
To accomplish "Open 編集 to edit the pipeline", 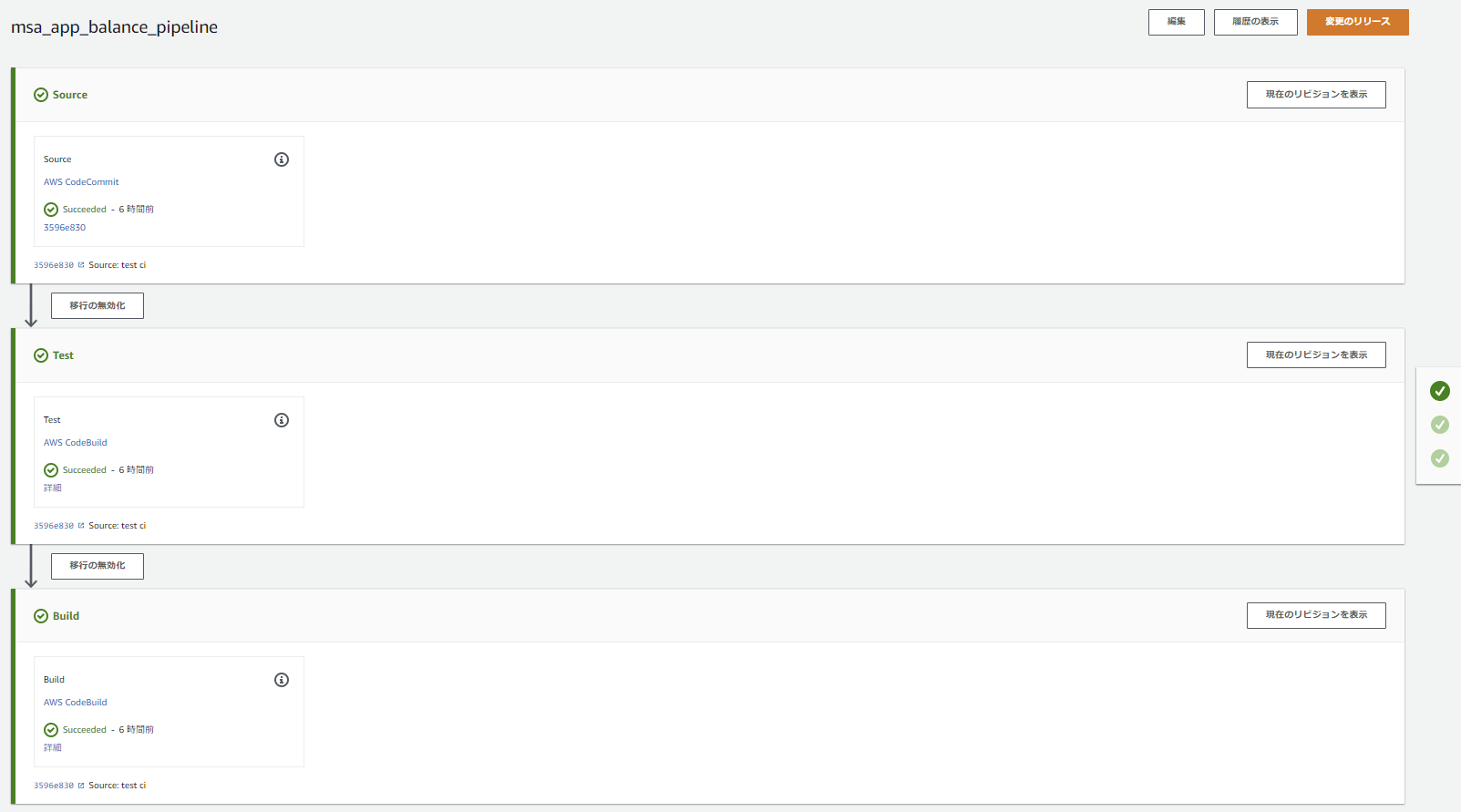I will (1176, 22).
